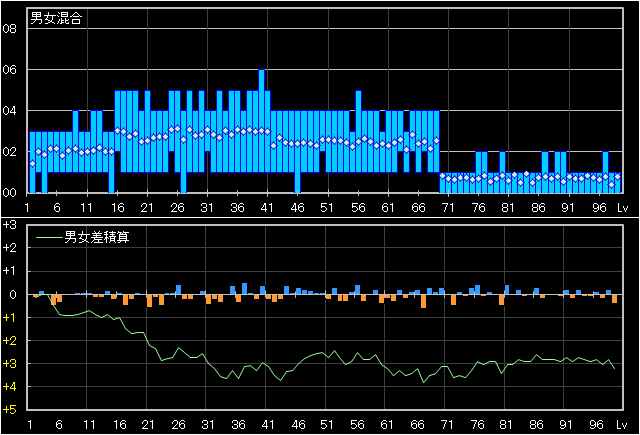
Task: Click x-axis label 31 on the top chart
Action: coord(207,208)
